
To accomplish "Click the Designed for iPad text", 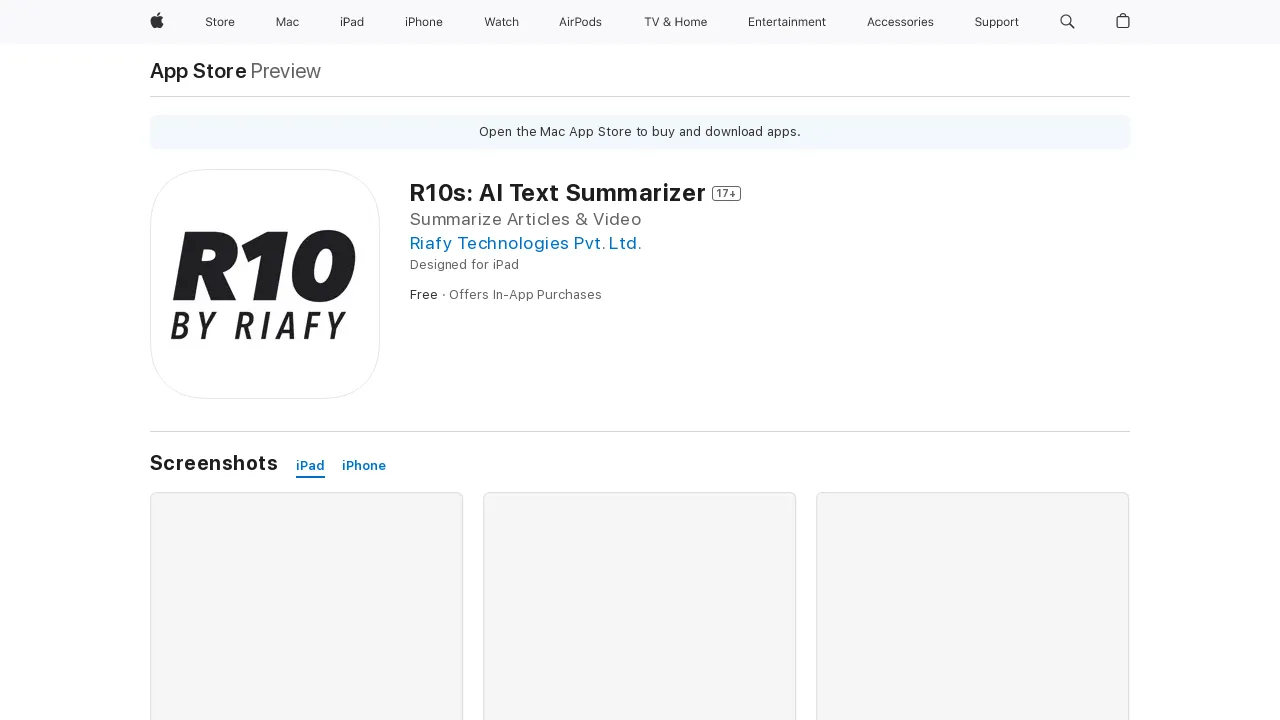I will point(464,265).
